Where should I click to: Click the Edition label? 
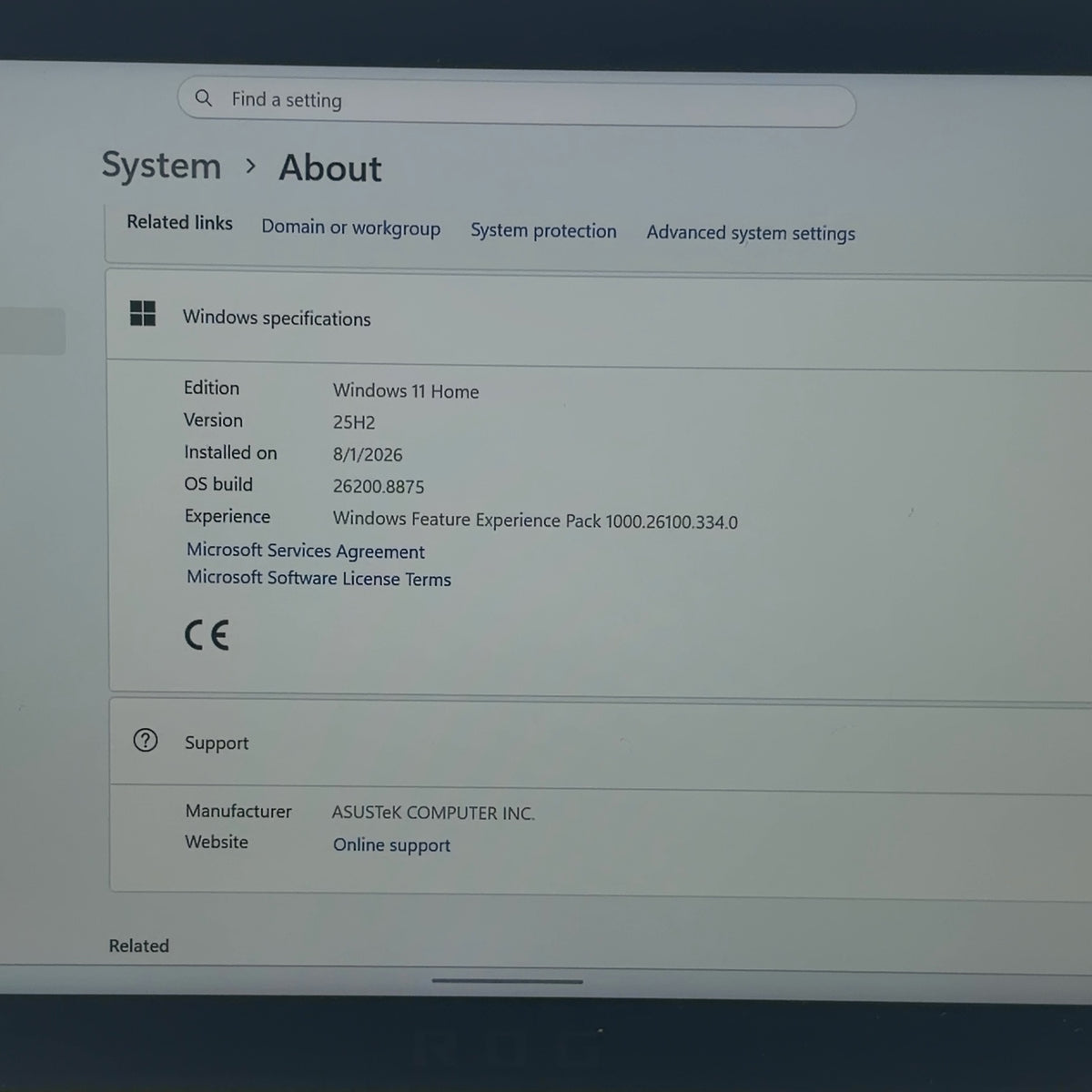[x=211, y=388]
